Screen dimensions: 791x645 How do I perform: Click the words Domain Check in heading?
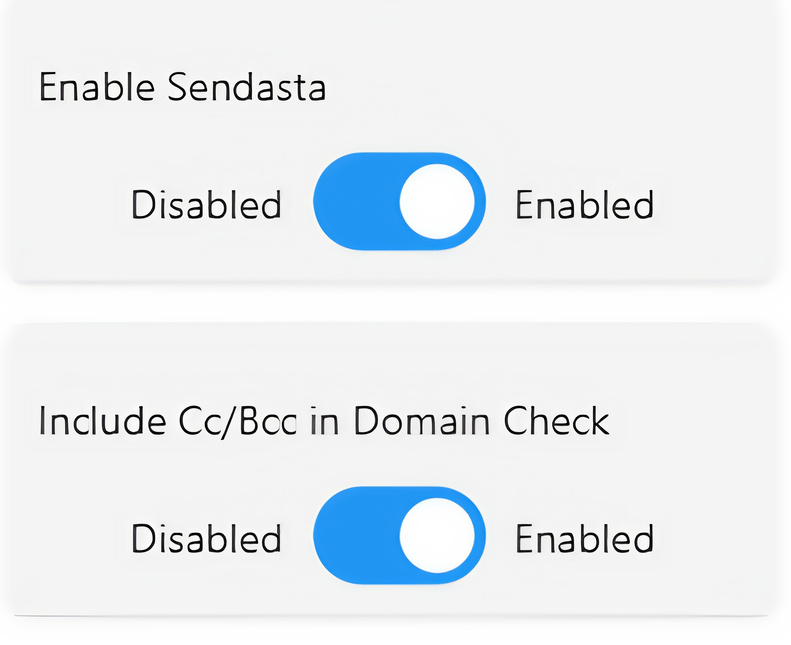pyautogui.click(x=481, y=421)
